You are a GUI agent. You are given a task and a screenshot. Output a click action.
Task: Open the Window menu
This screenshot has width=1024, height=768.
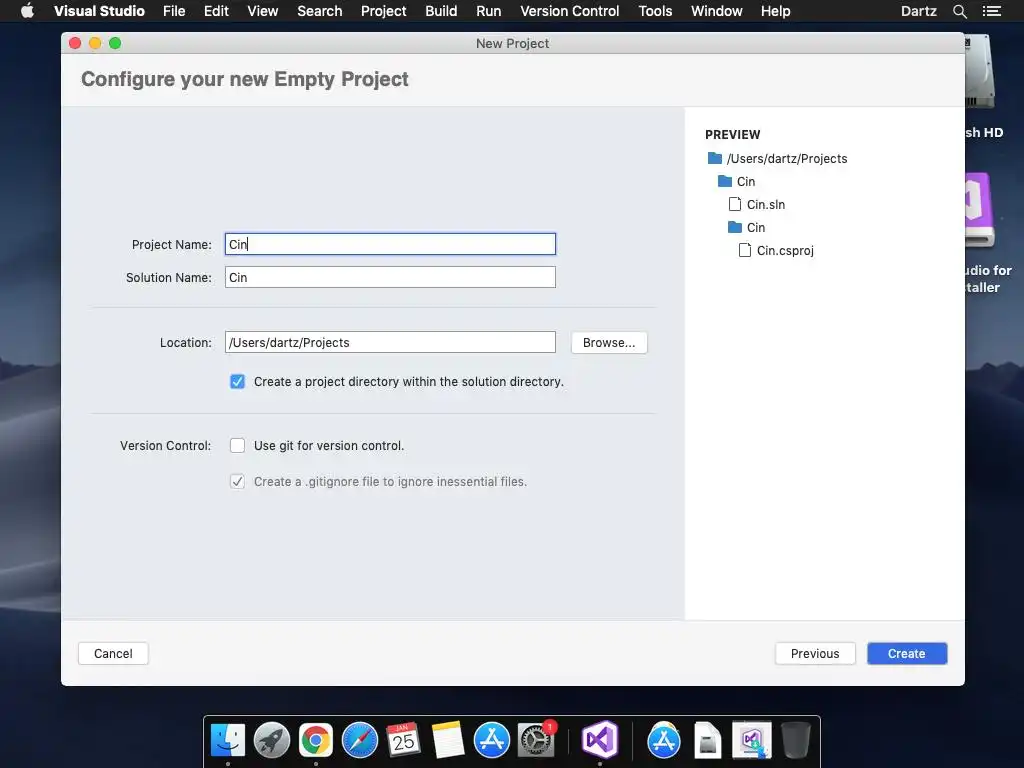point(716,11)
